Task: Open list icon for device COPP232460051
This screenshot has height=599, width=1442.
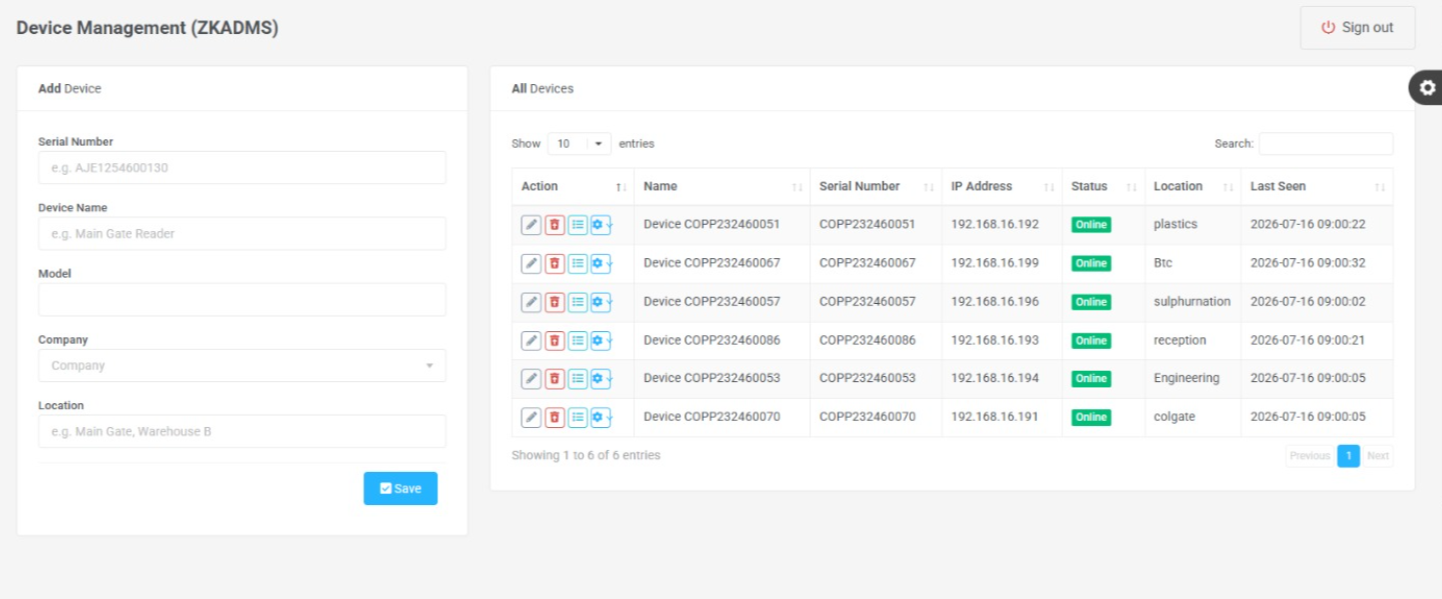Action: (x=578, y=225)
